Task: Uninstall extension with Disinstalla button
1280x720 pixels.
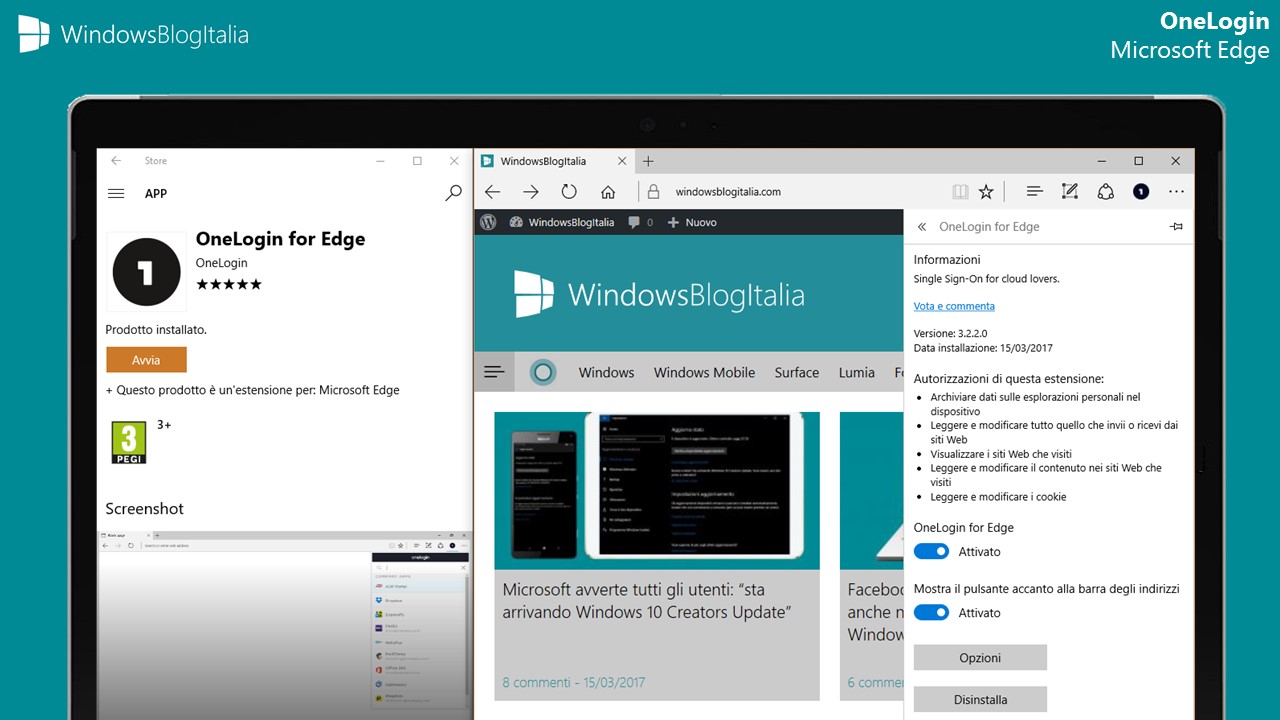Action: [x=980, y=700]
